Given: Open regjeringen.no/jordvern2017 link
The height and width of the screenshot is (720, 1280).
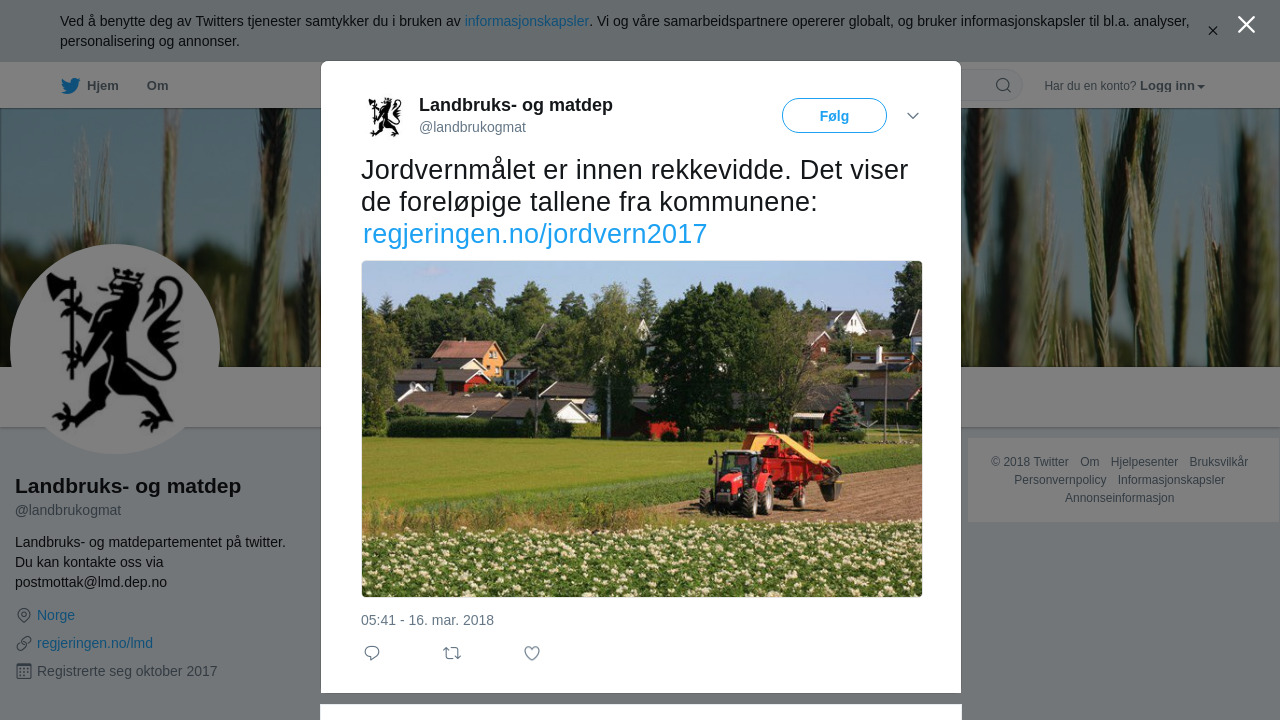Looking at the screenshot, I should pyautogui.click(x=535, y=234).
